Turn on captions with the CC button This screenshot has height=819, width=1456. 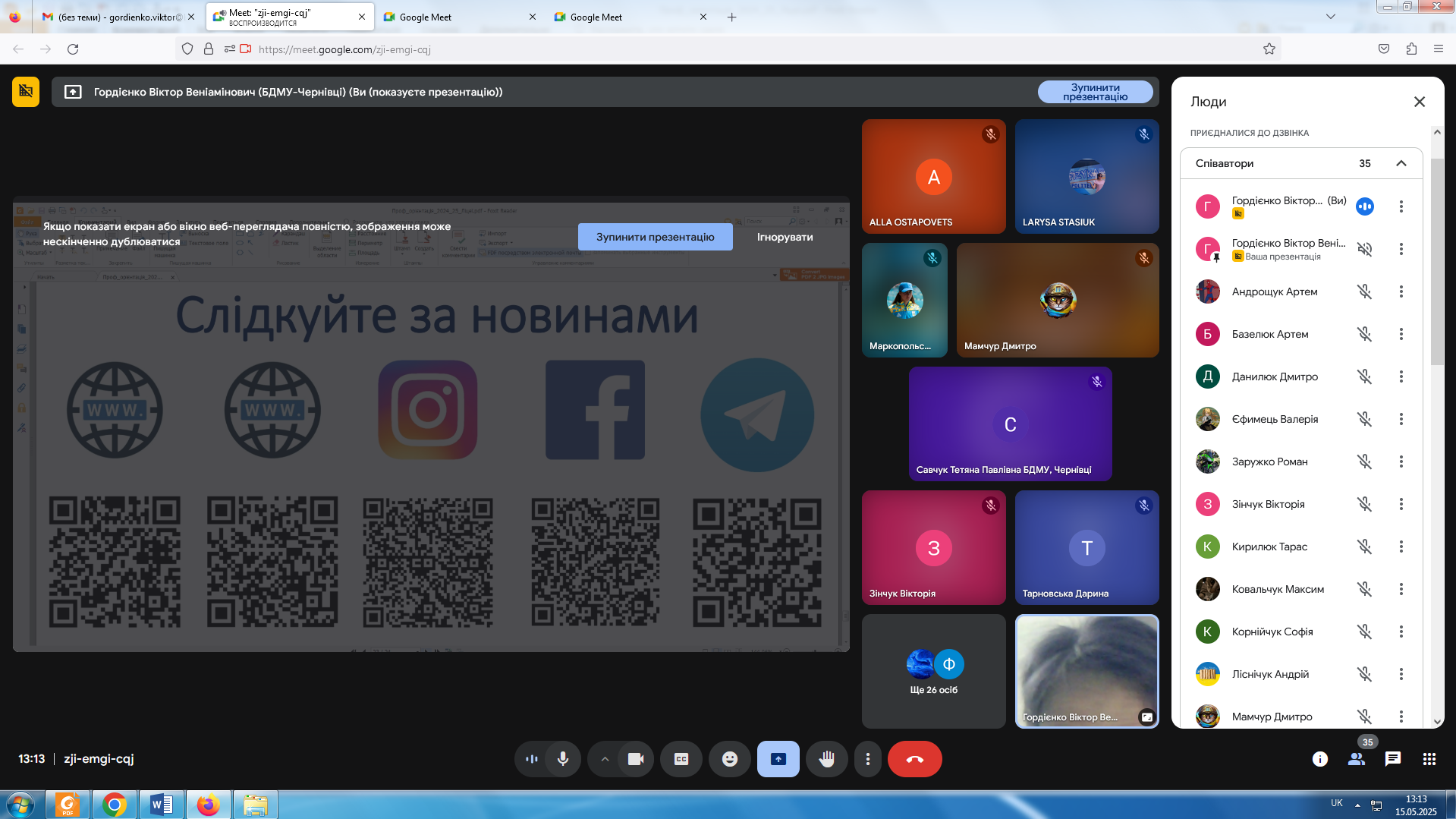[x=681, y=759]
